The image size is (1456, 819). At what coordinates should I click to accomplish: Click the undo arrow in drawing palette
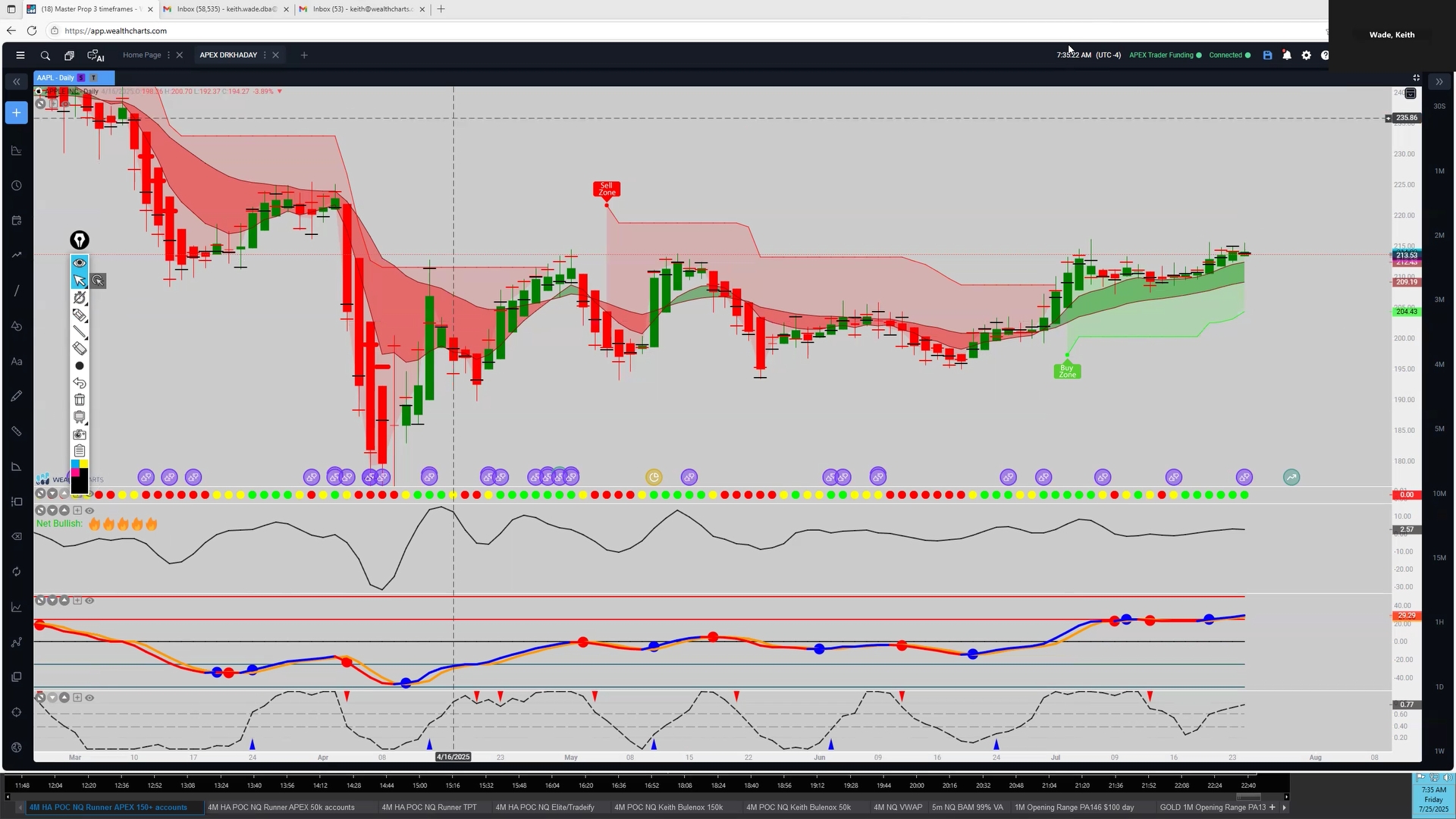(80, 383)
